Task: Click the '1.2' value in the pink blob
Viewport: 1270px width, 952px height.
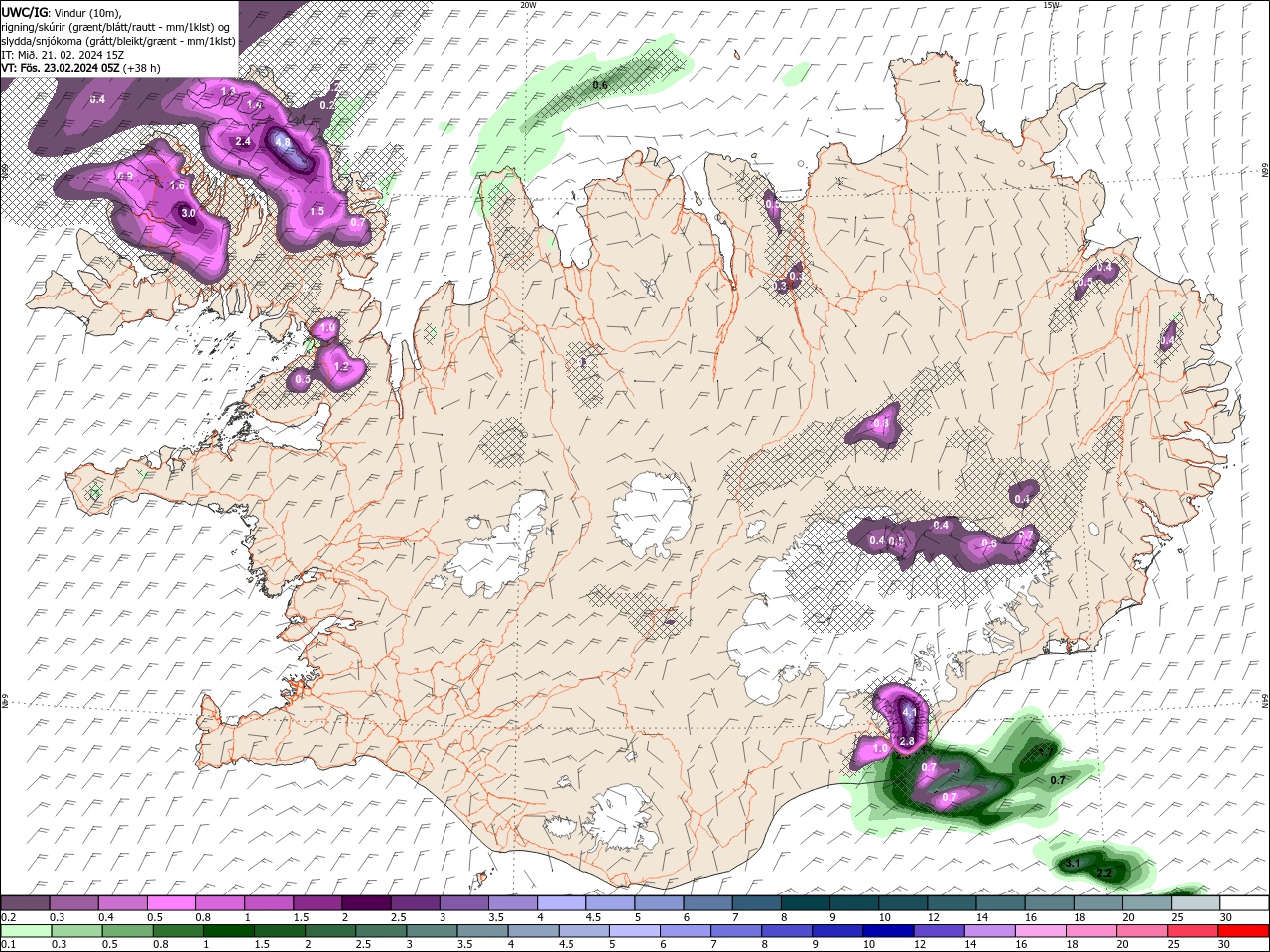Action: point(342,367)
